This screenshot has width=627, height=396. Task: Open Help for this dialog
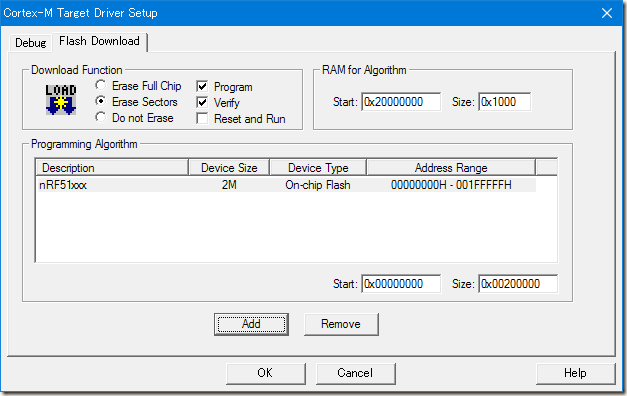click(575, 373)
